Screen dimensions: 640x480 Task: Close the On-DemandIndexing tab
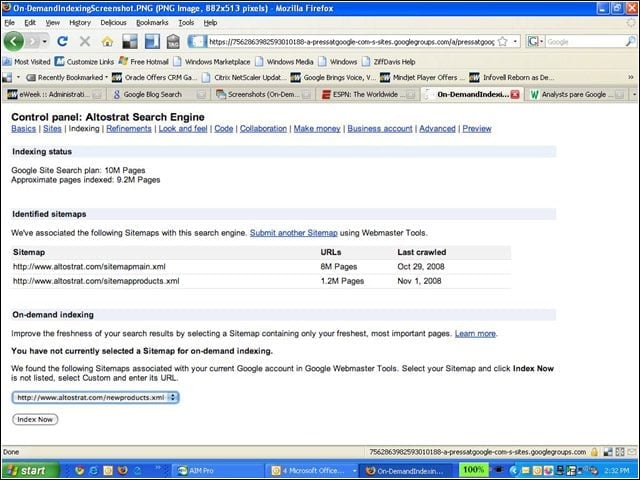515,94
